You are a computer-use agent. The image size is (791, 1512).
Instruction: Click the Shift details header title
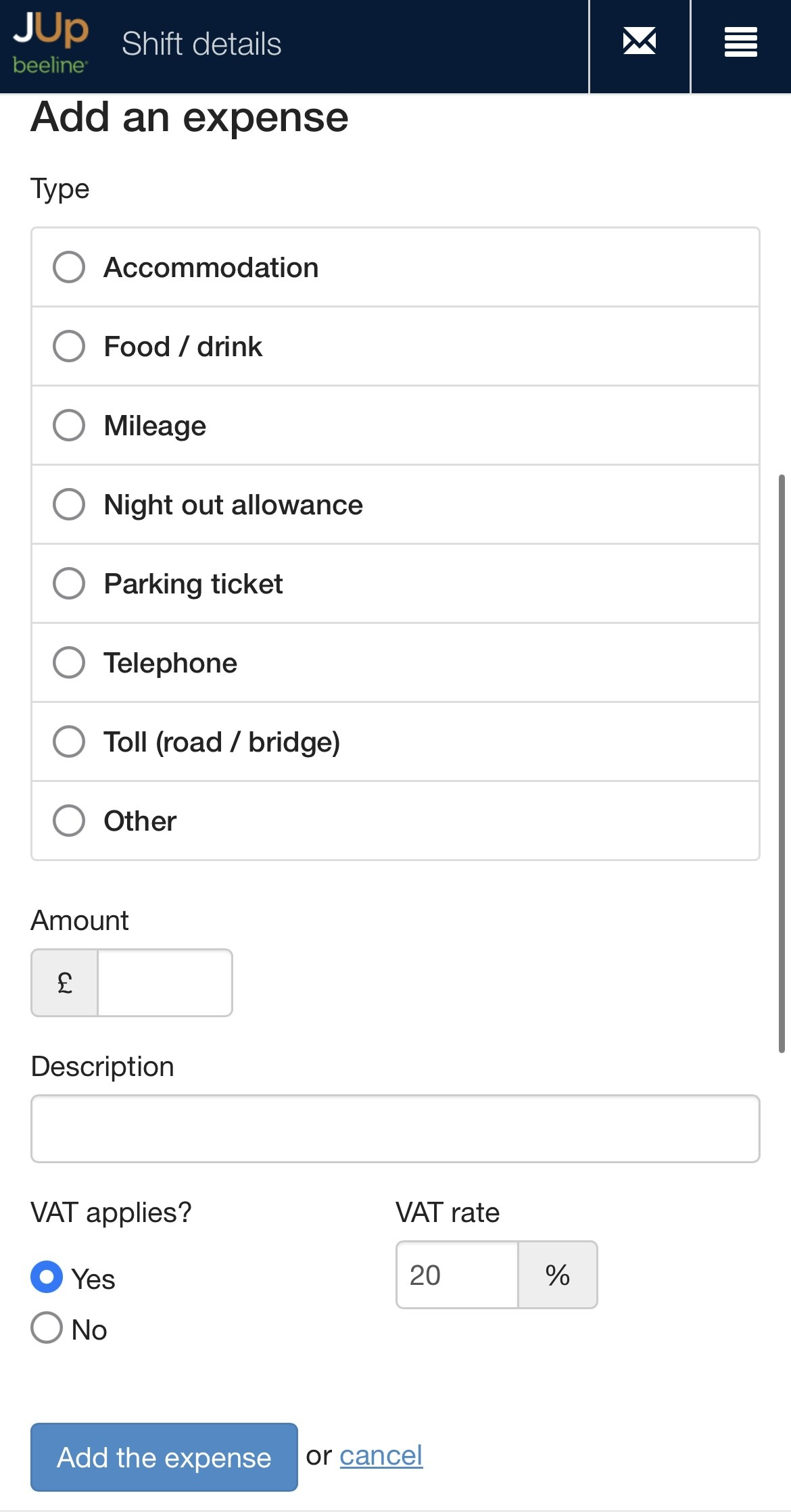[201, 45]
